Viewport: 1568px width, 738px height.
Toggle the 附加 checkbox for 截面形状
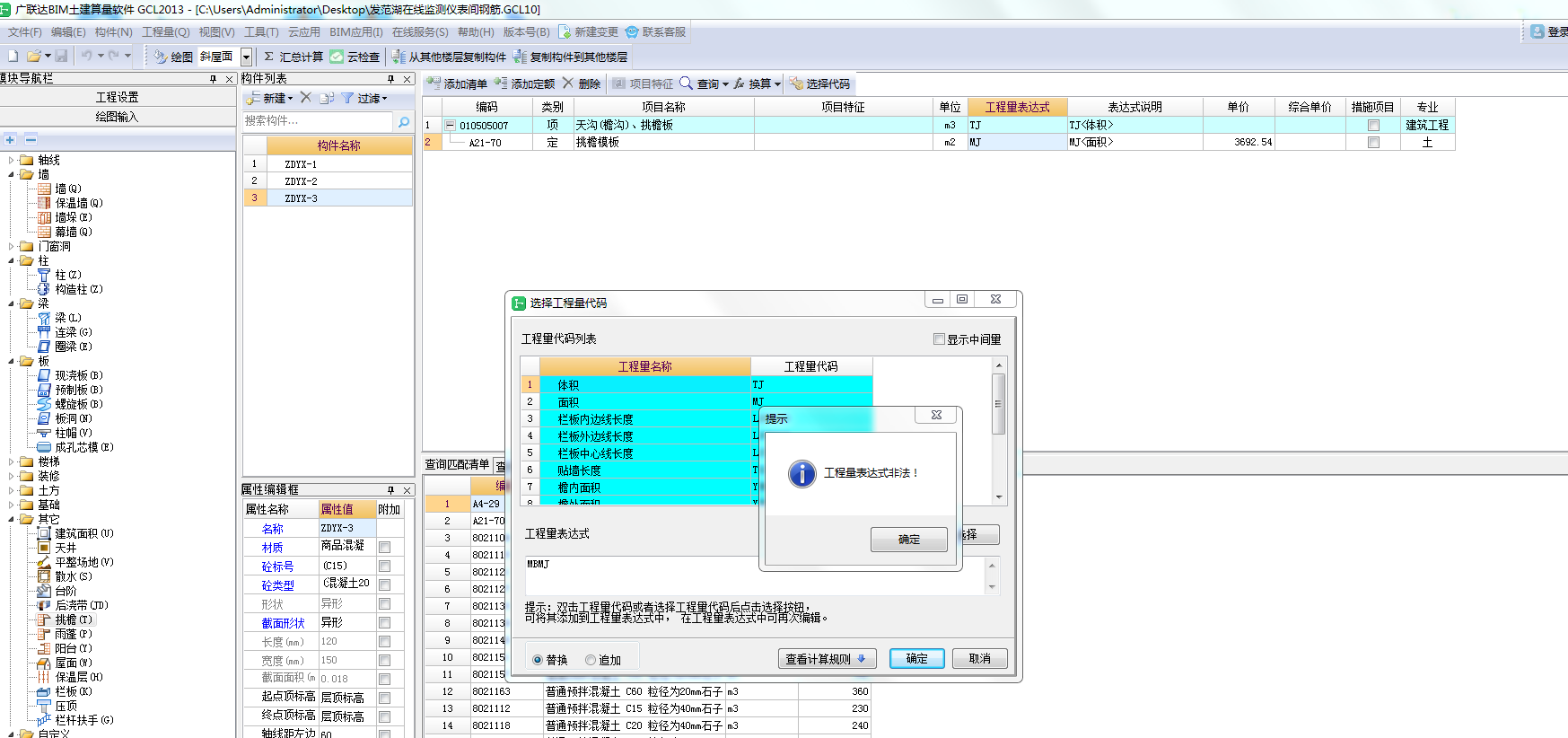coord(384,623)
